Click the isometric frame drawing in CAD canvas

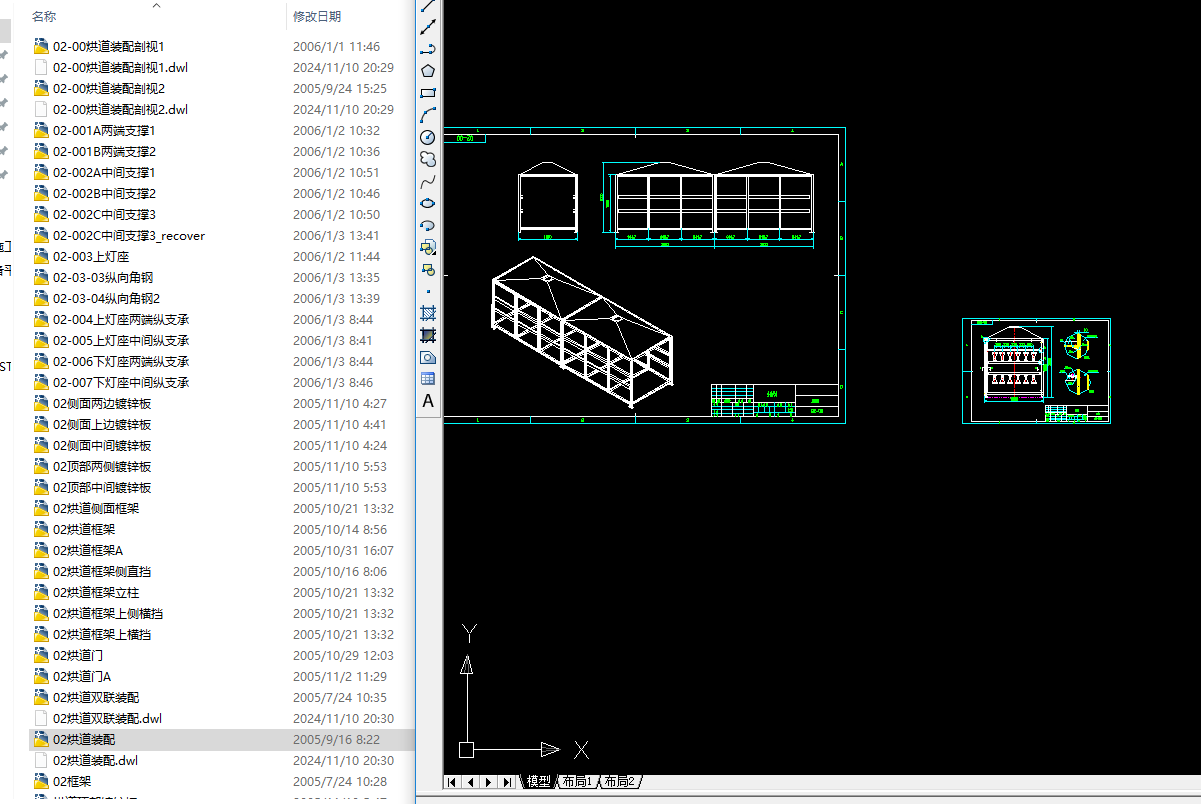coord(582,333)
